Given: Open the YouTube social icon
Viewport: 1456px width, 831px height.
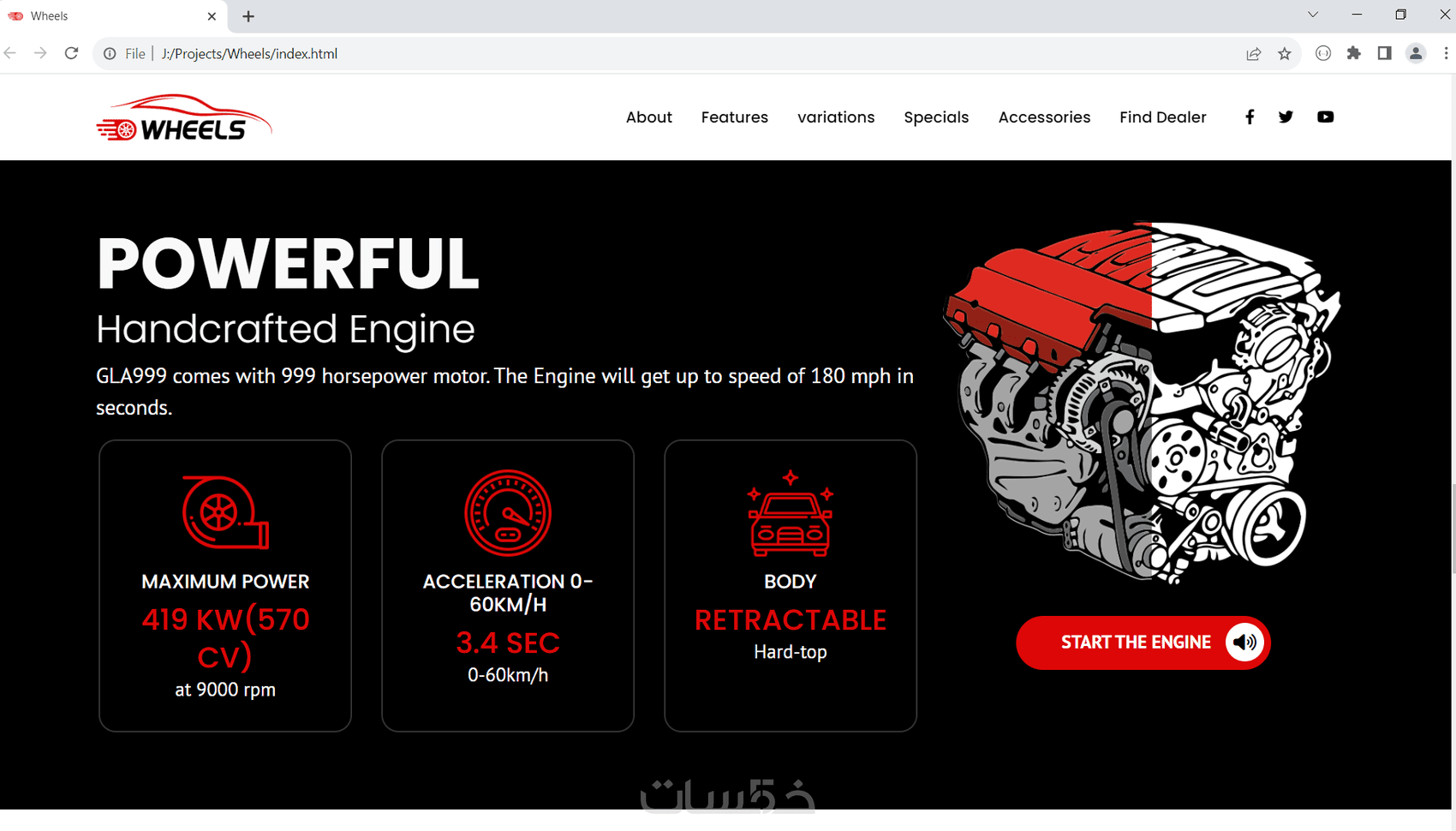Looking at the screenshot, I should pyautogui.click(x=1325, y=117).
